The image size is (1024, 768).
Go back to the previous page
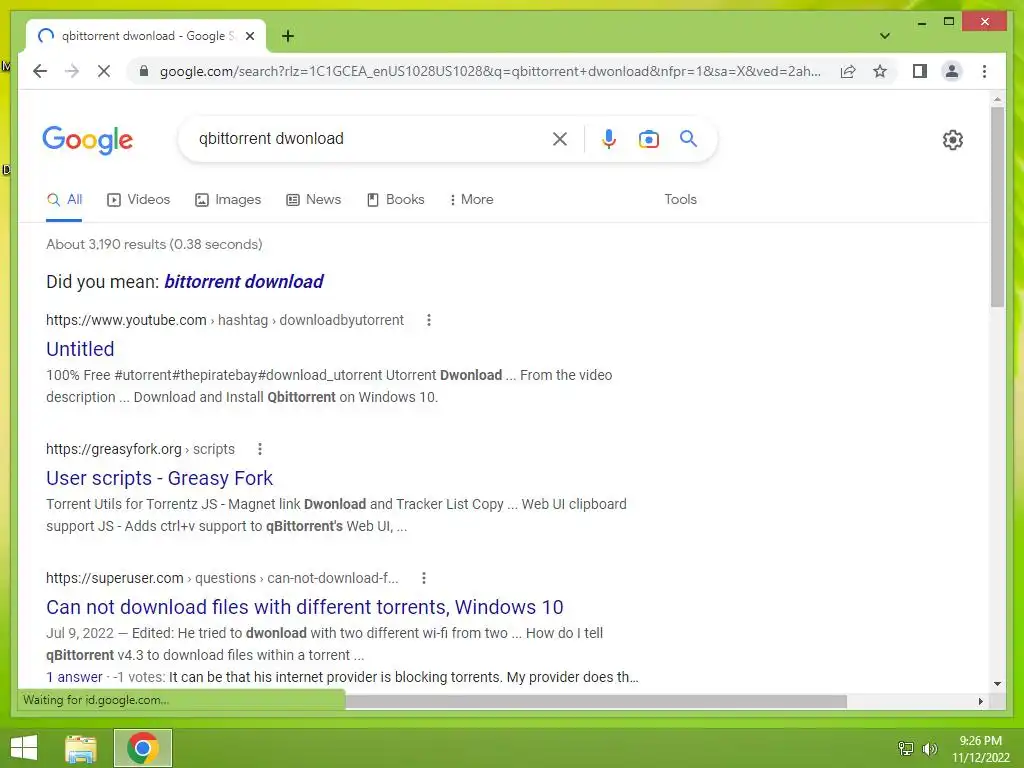[x=40, y=71]
